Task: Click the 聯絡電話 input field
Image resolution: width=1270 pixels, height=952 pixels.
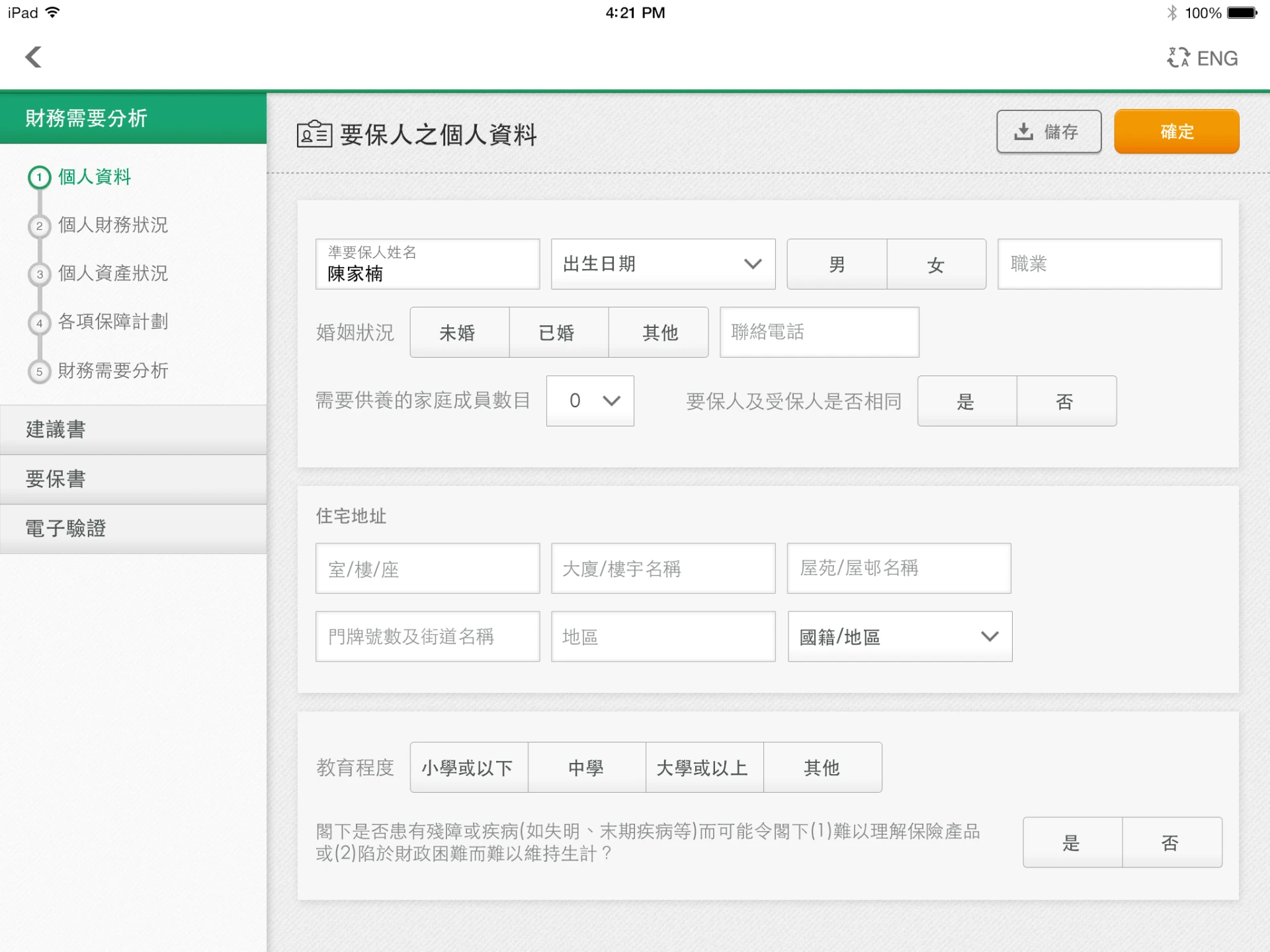Action: tap(820, 332)
